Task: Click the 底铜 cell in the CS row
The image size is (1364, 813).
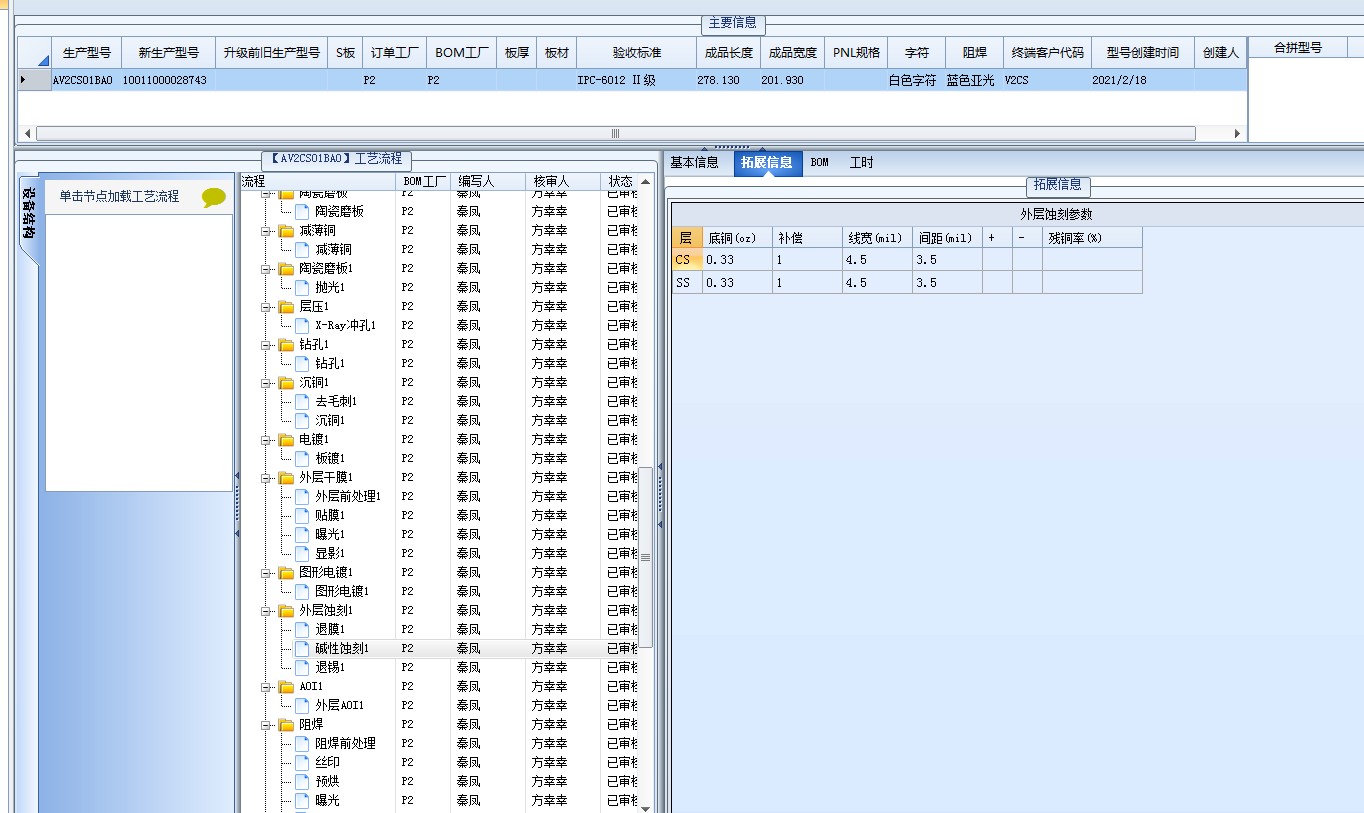Action: 737,260
